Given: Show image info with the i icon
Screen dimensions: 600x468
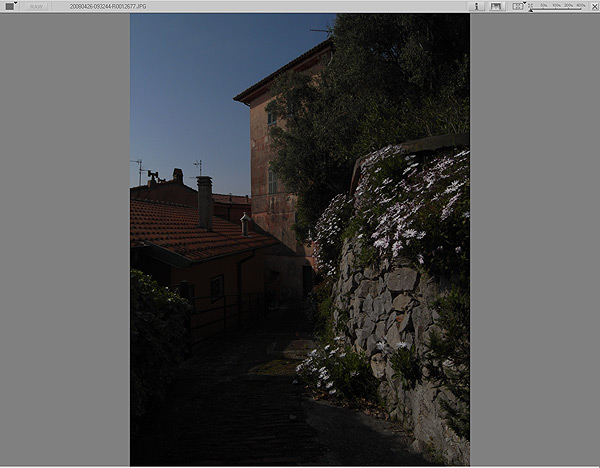Looking at the screenshot, I should click(476, 6).
